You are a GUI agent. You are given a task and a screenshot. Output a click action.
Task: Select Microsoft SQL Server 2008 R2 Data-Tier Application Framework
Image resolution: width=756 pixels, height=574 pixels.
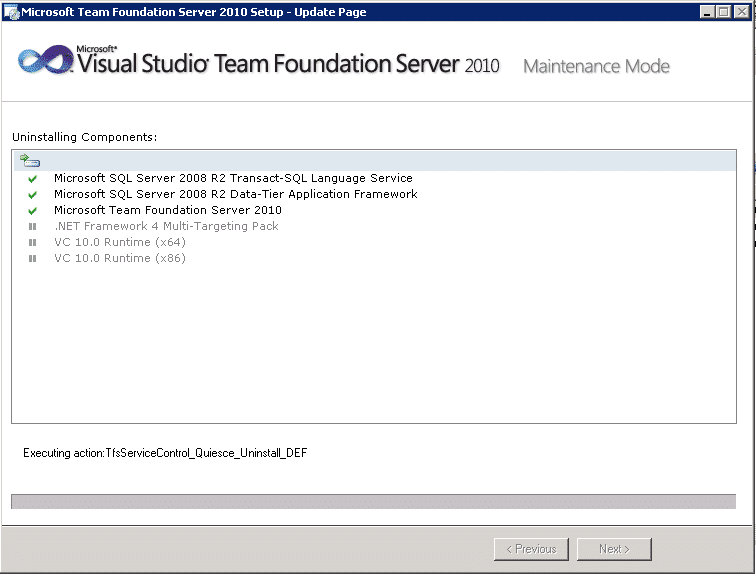(x=236, y=194)
